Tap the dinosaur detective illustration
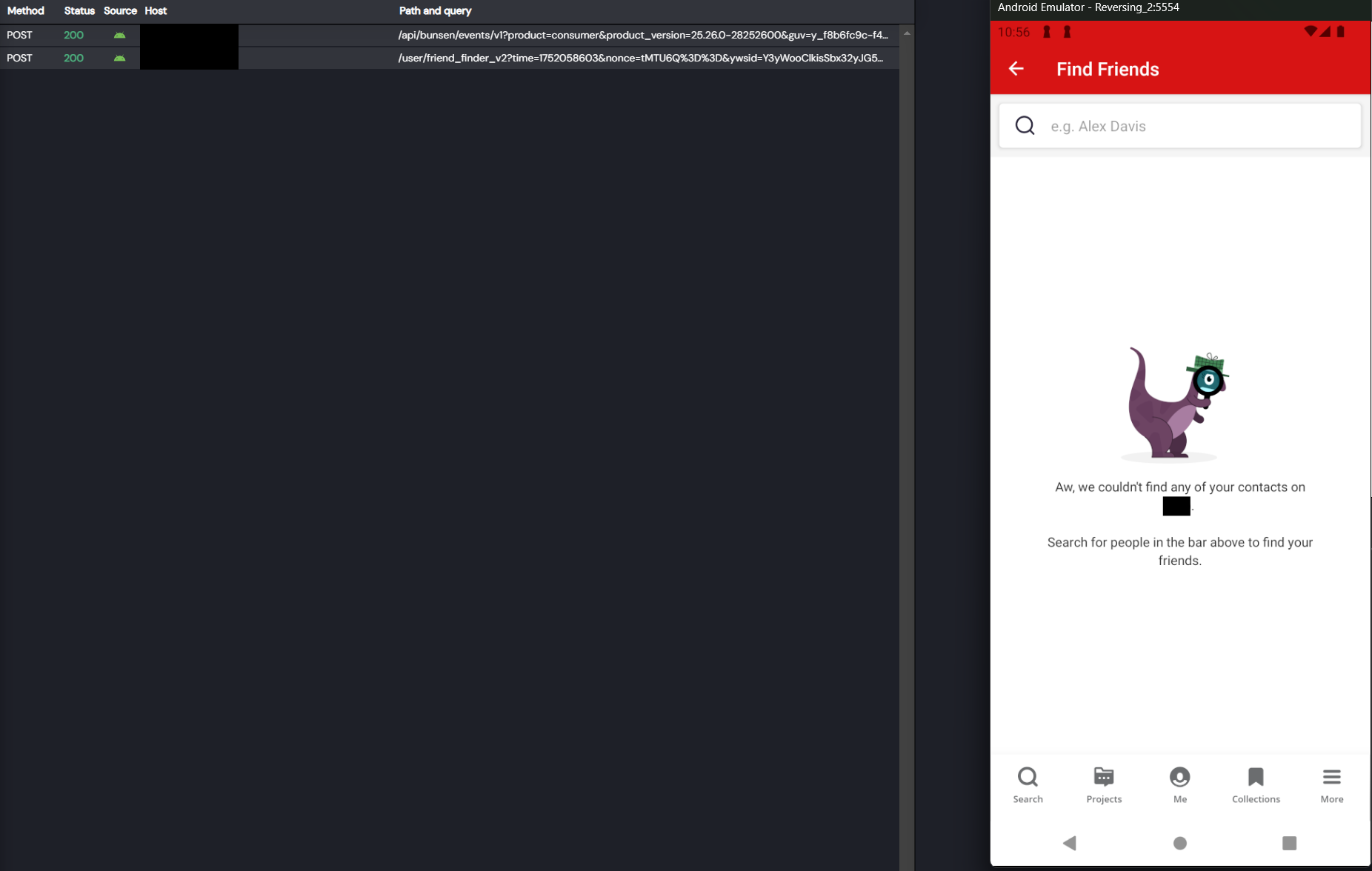The height and width of the screenshot is (871, 1372). click(x=1175, y=404)
